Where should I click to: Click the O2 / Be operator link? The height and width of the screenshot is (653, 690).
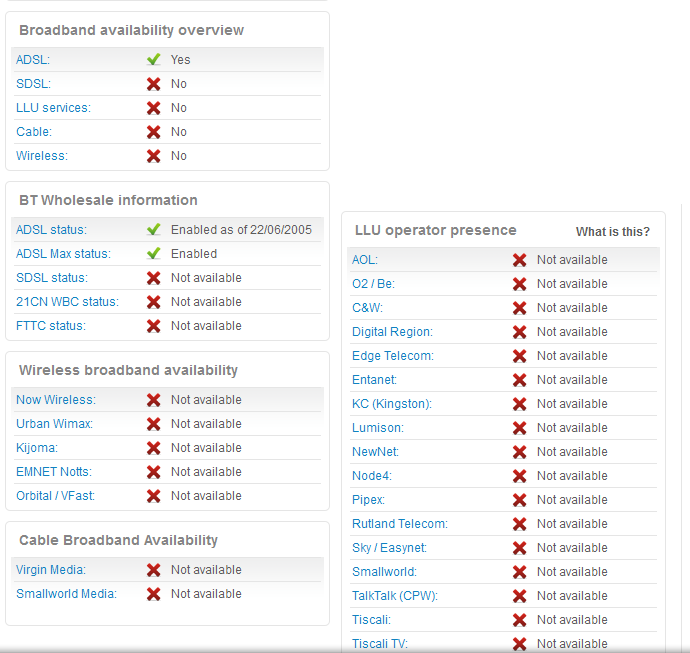373,284
